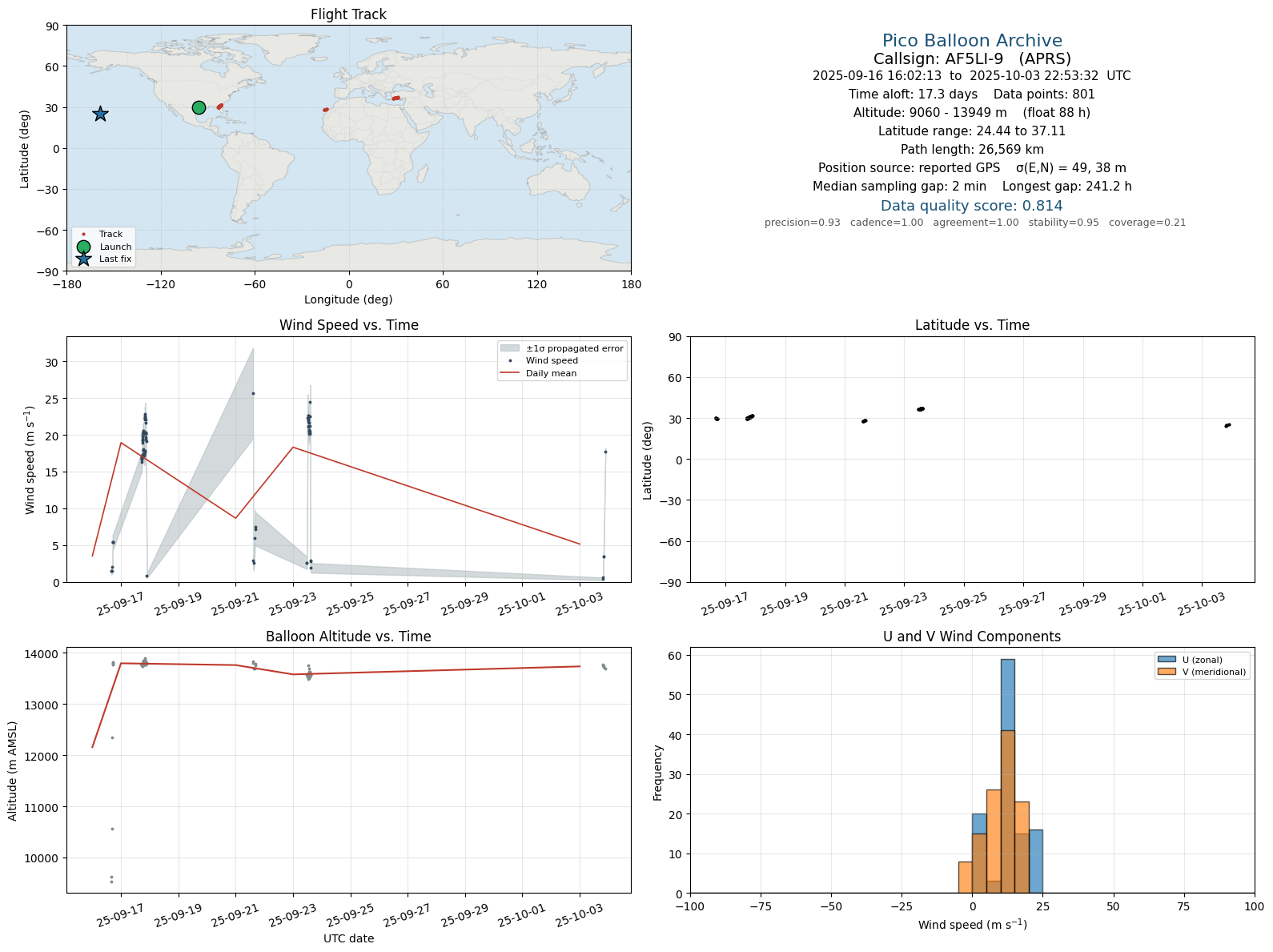The image size is (1273, 952).
Task: Click the 'Position source: reported GPS' line
Action: point(972,168)
